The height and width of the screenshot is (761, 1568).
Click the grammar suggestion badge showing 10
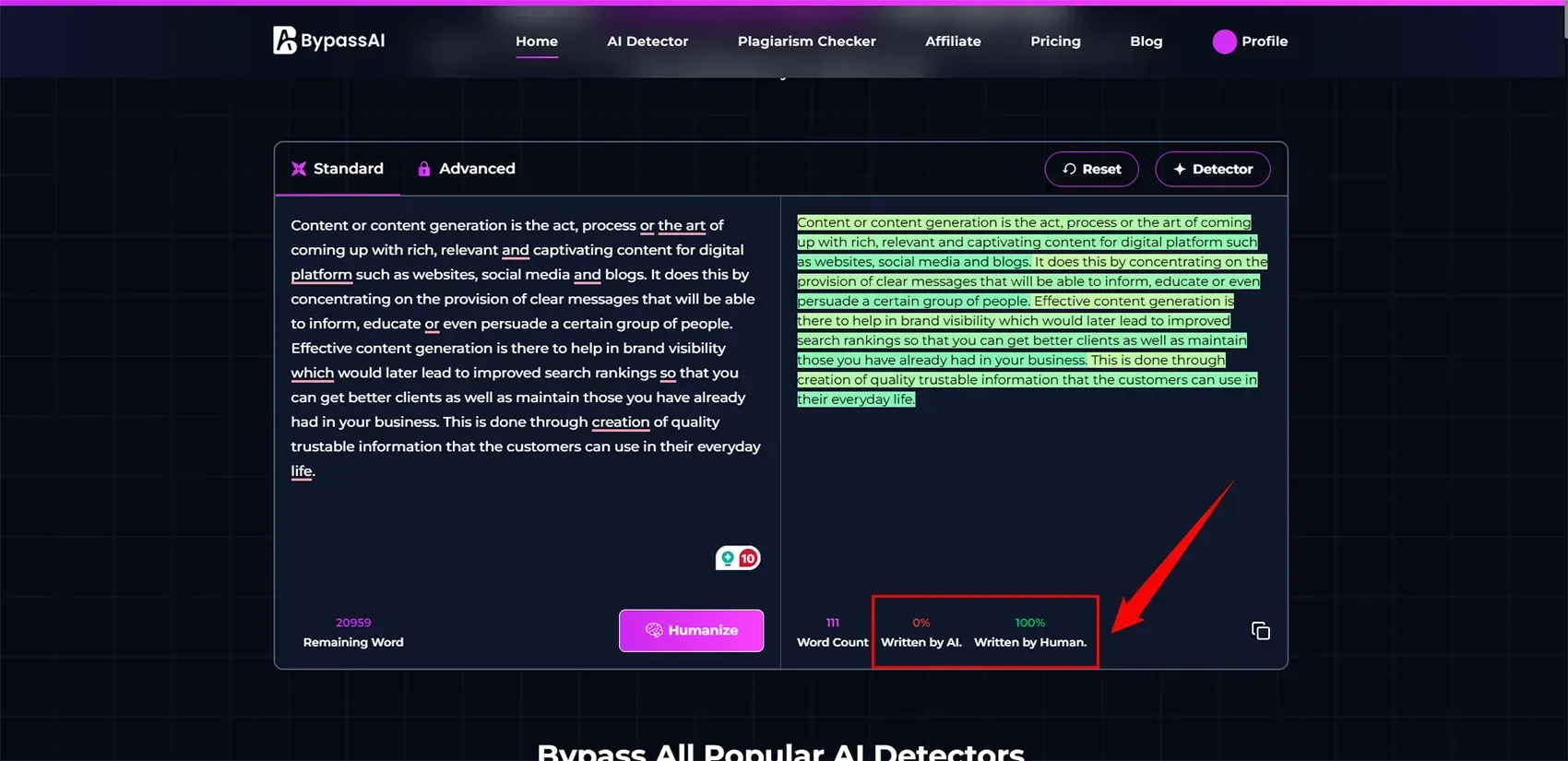pyautogui.click(x=738, y=558)
